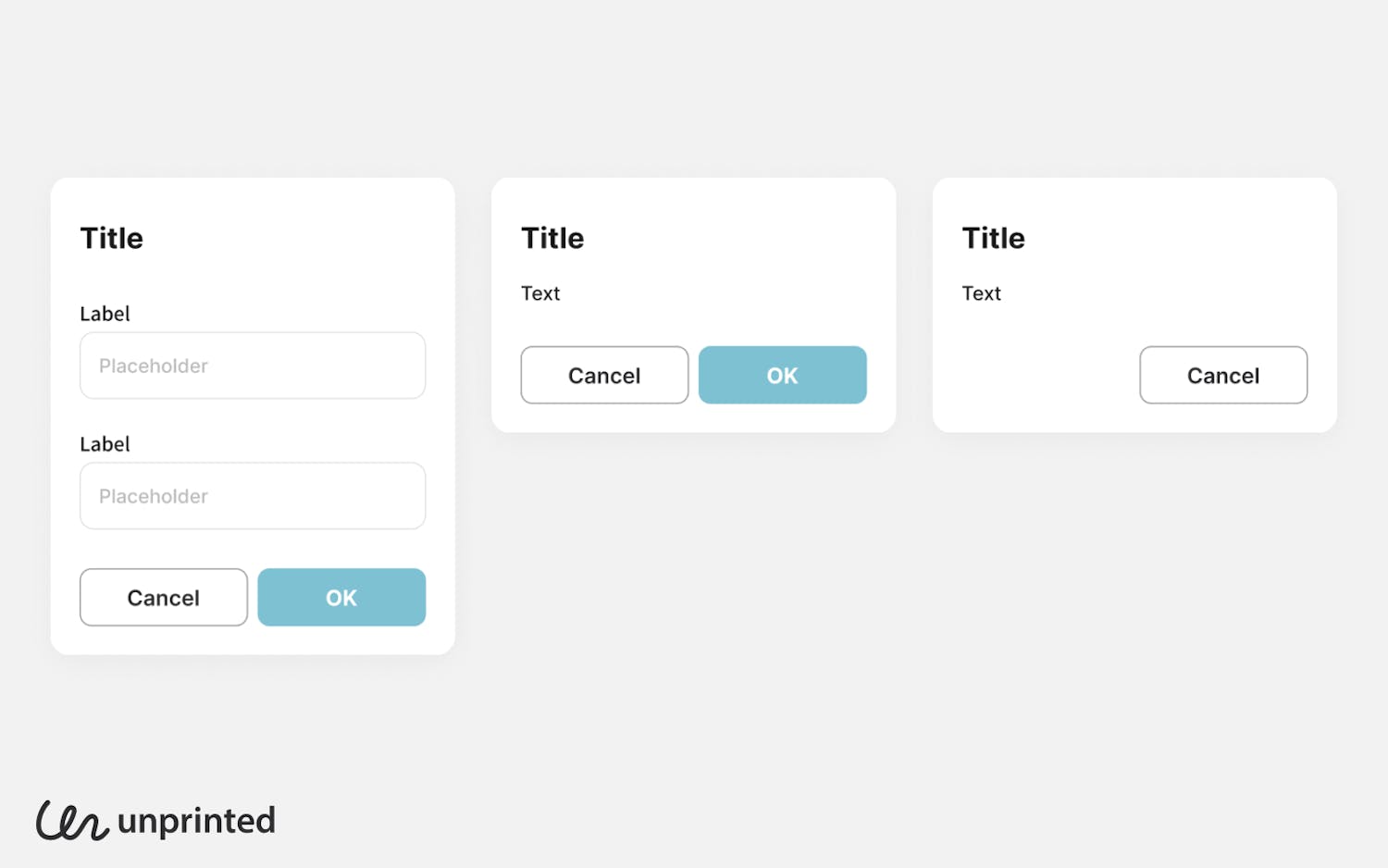
Task: Click the Text body in the Cancel-only dialog
Action: [981, 293]
